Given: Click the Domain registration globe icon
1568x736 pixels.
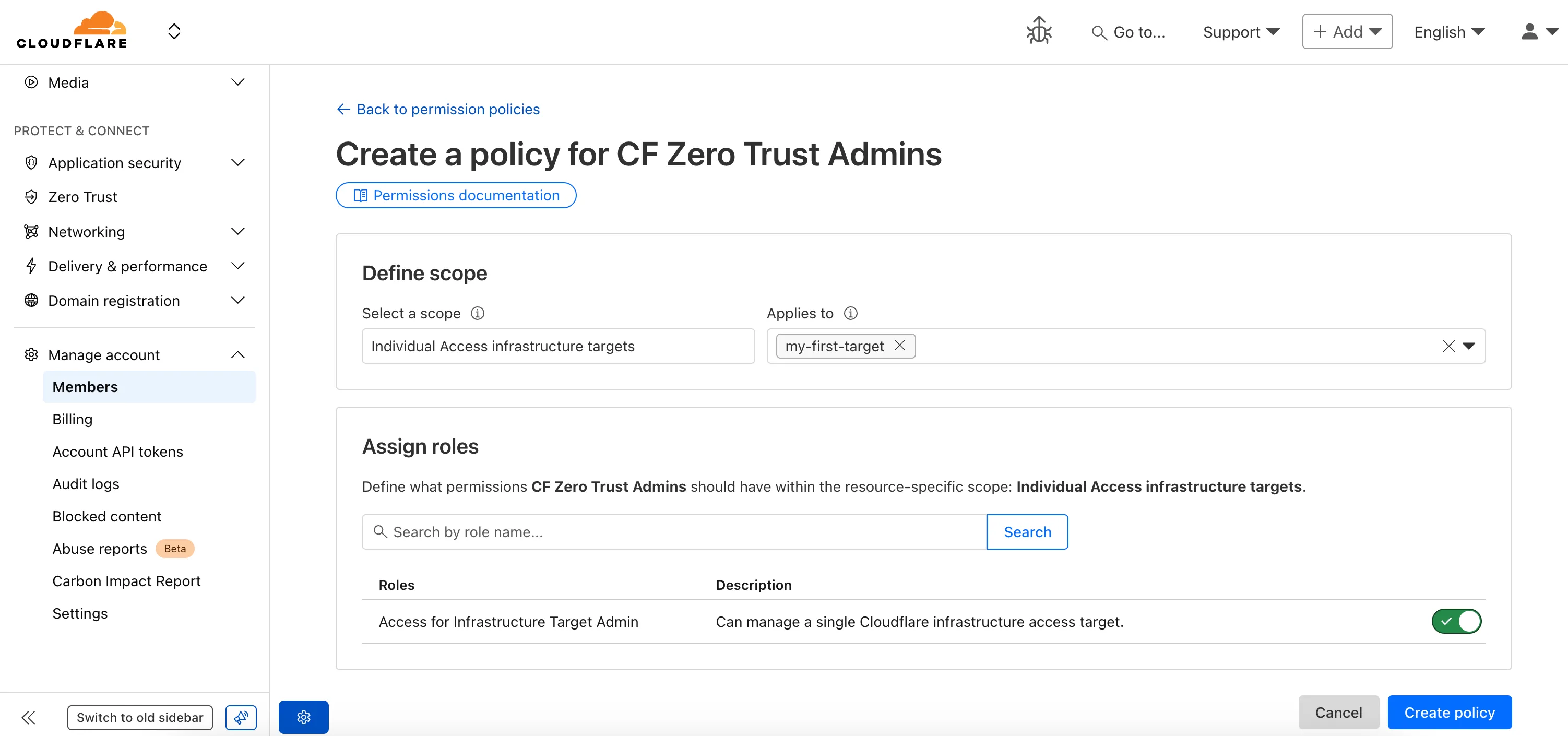Looking at the screenshot, I should point(32,300).
